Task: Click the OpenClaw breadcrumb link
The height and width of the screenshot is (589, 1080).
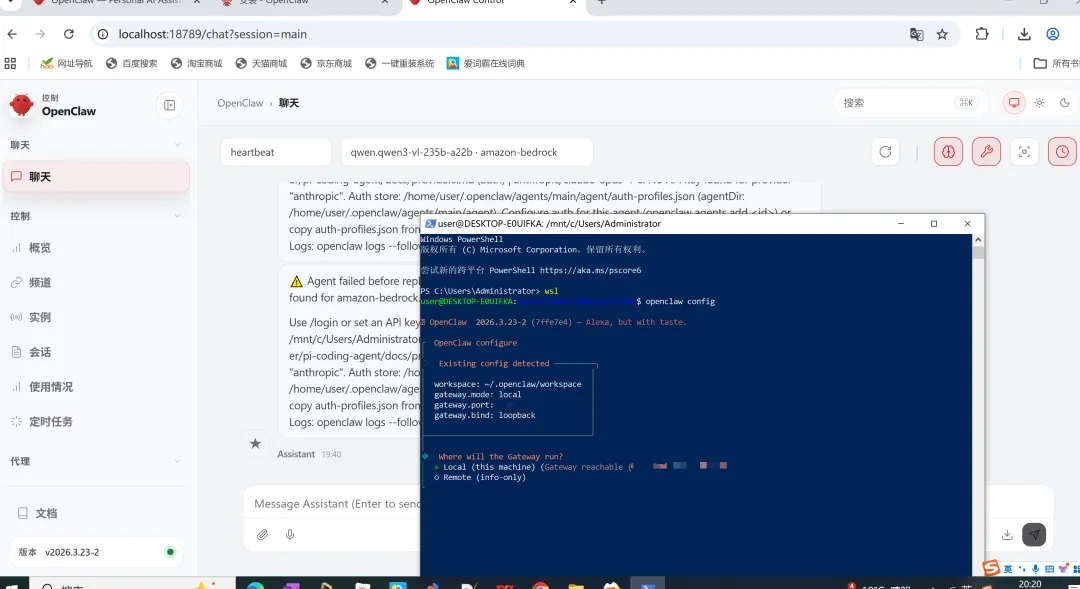Action: pyautogui.click(x=240, y=103)
